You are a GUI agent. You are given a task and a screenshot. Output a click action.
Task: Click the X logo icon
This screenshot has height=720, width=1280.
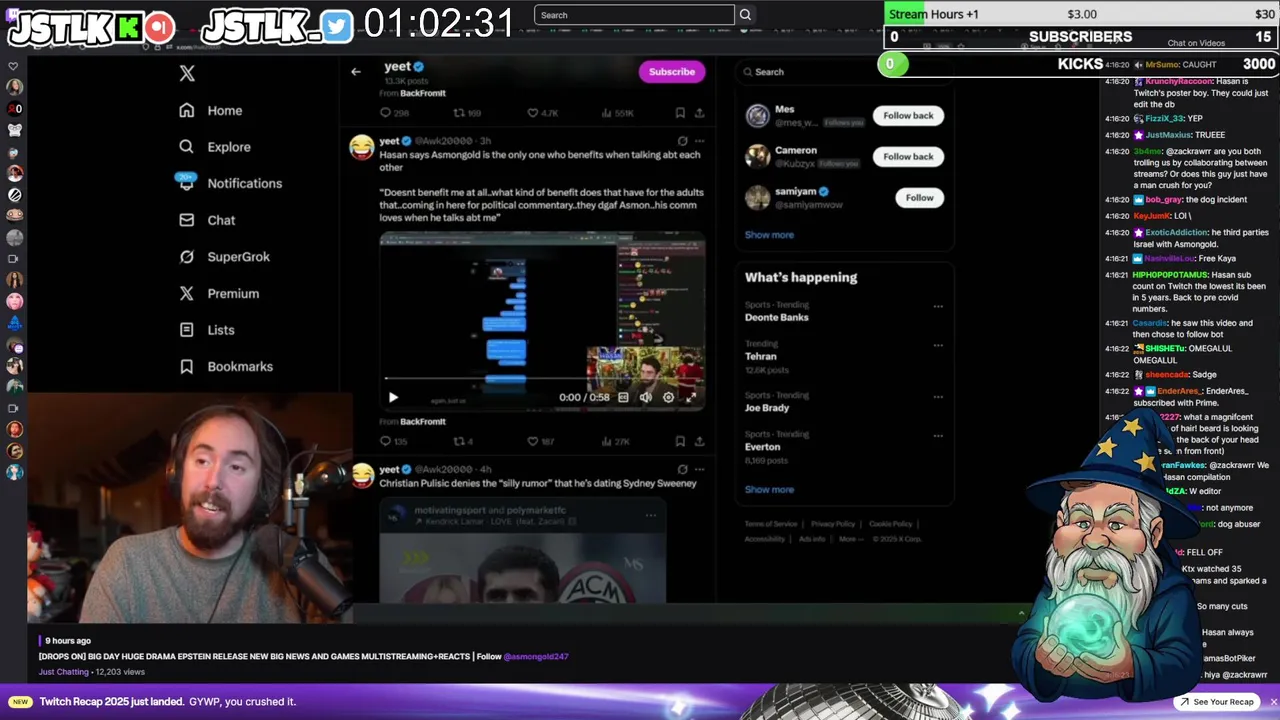[x=187, y=73]
